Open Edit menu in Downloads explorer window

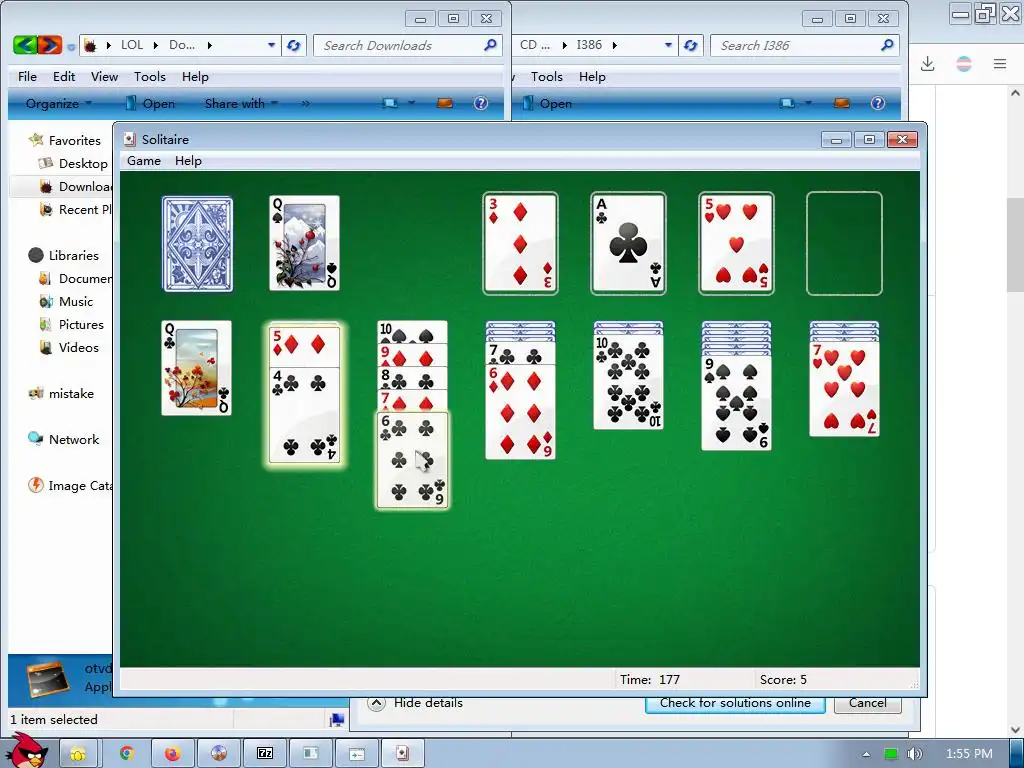(64, 76)
